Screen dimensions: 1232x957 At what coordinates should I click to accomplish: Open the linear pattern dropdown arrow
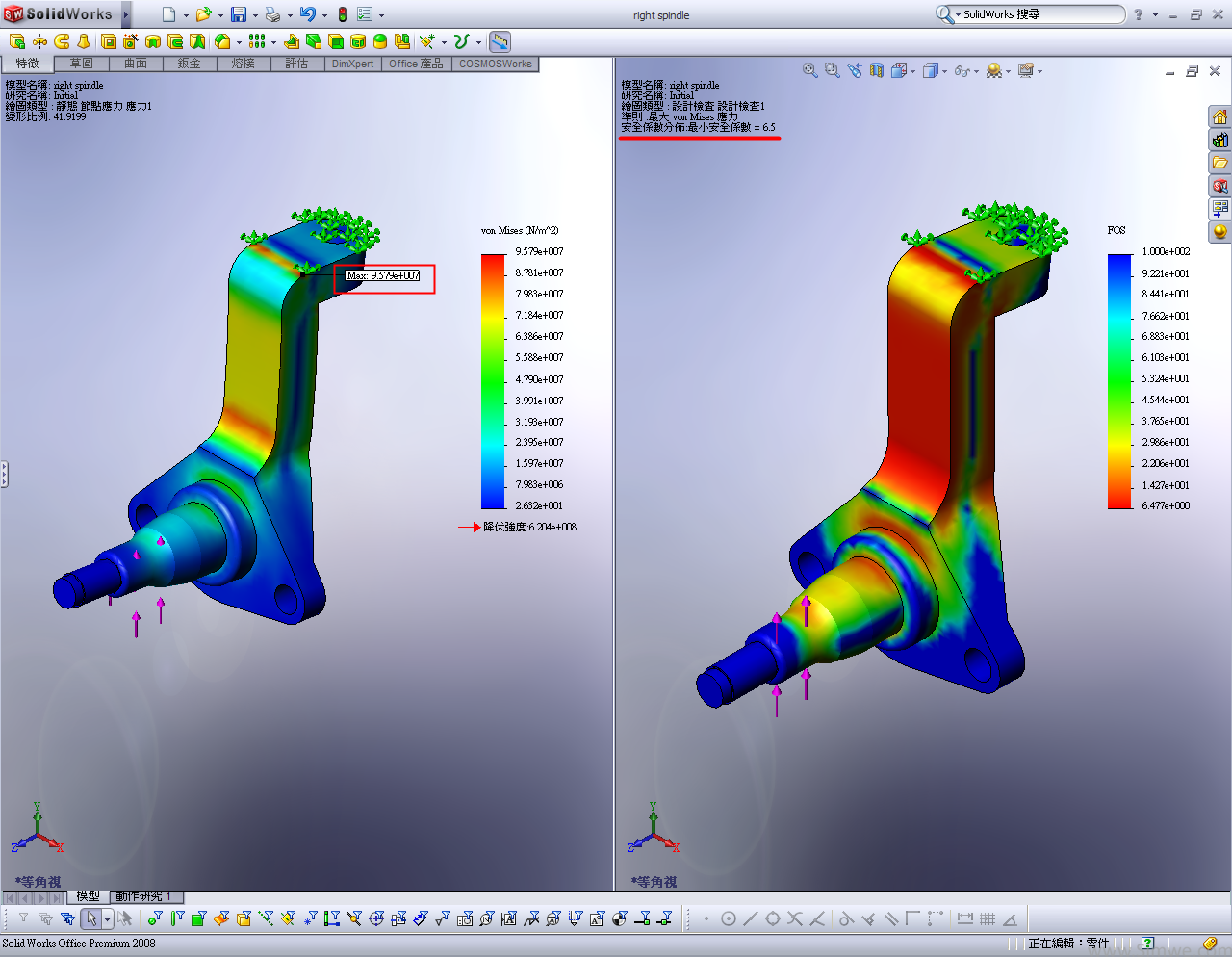[x=273, y=42]
